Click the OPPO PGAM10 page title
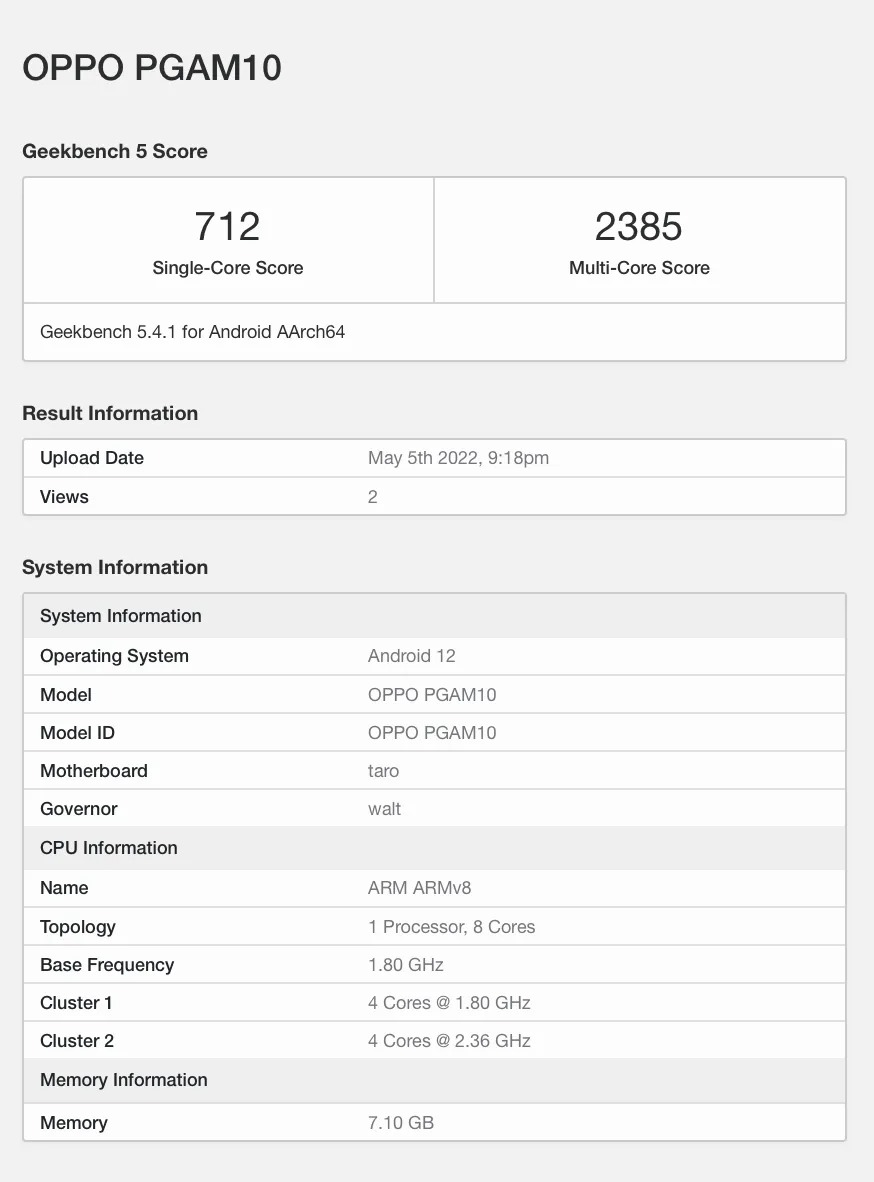Image resolution: width=874 pixels, height=1182 pixels. (152, 68)
